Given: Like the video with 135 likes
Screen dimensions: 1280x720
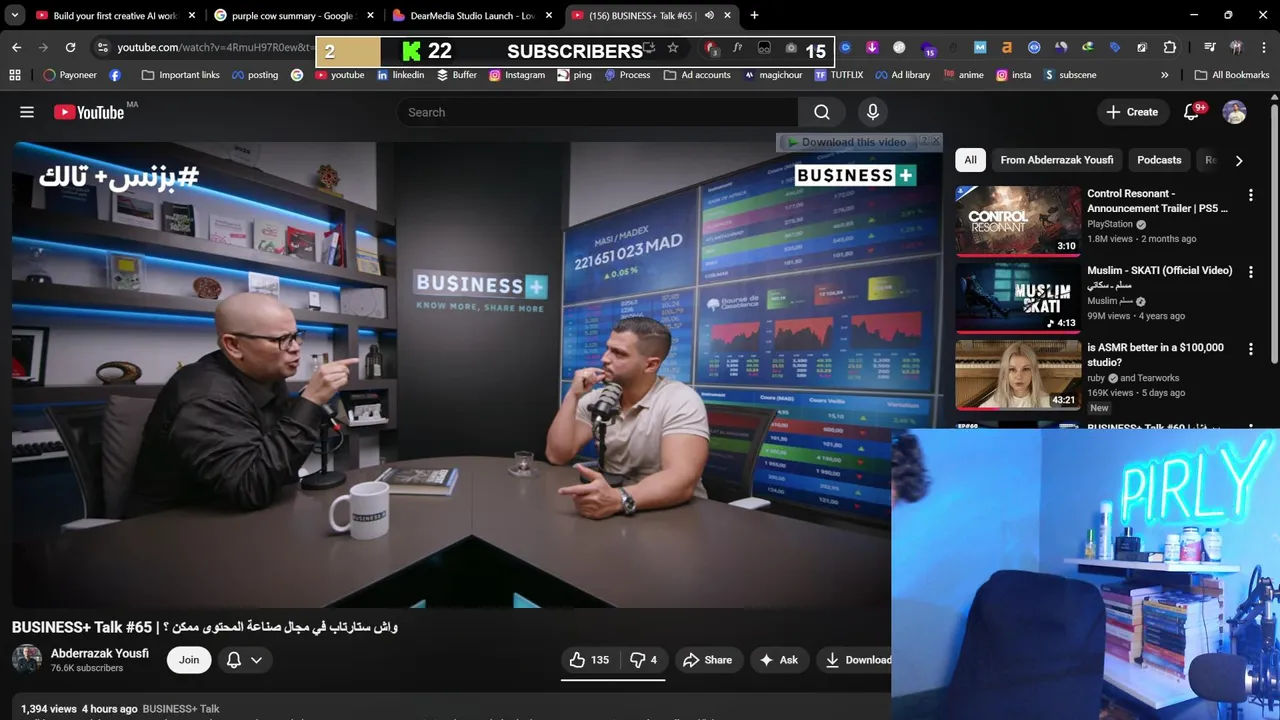Looking at the screenshot, I should coord(589,660).
